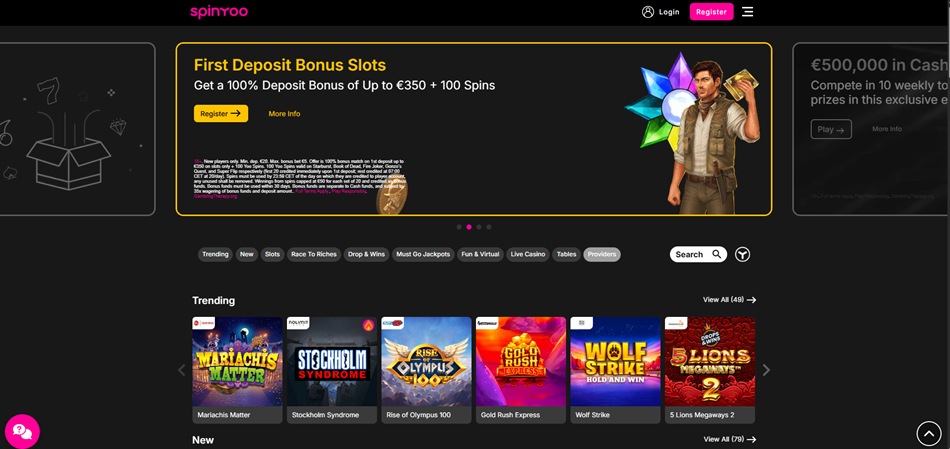Go to first carousel slide dot

click(x=459, y=227)
